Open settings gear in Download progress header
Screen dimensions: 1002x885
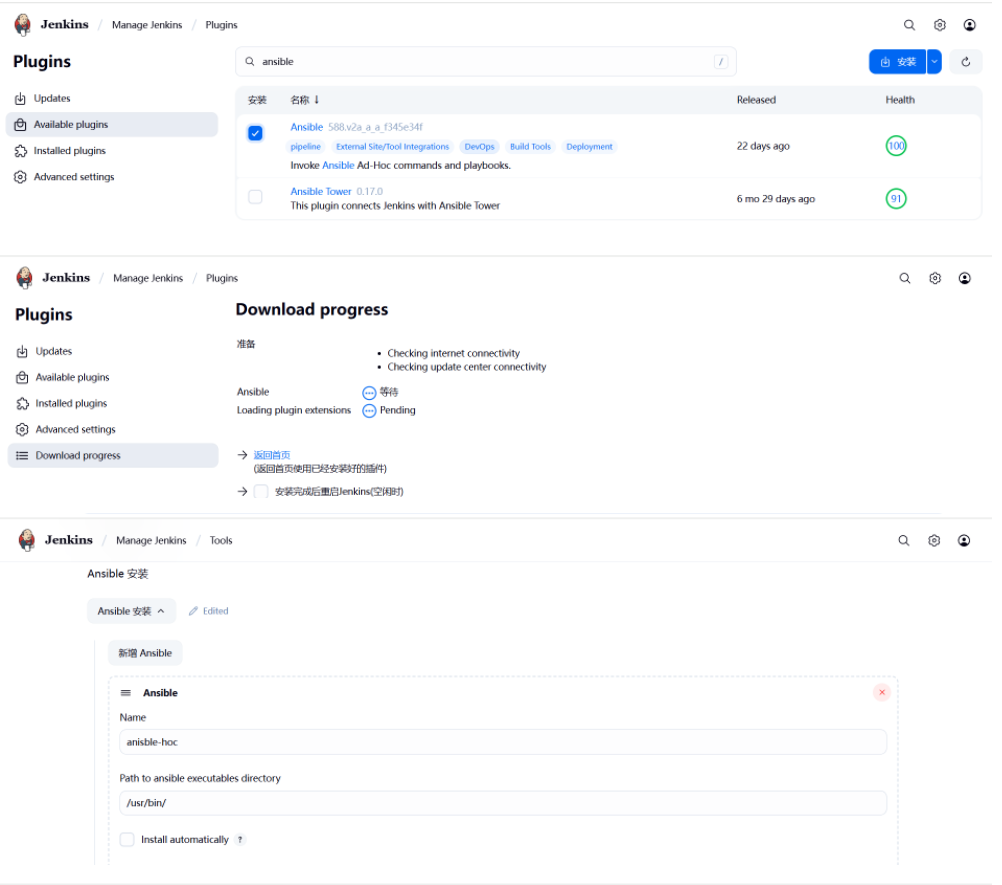tap(934, 278)
